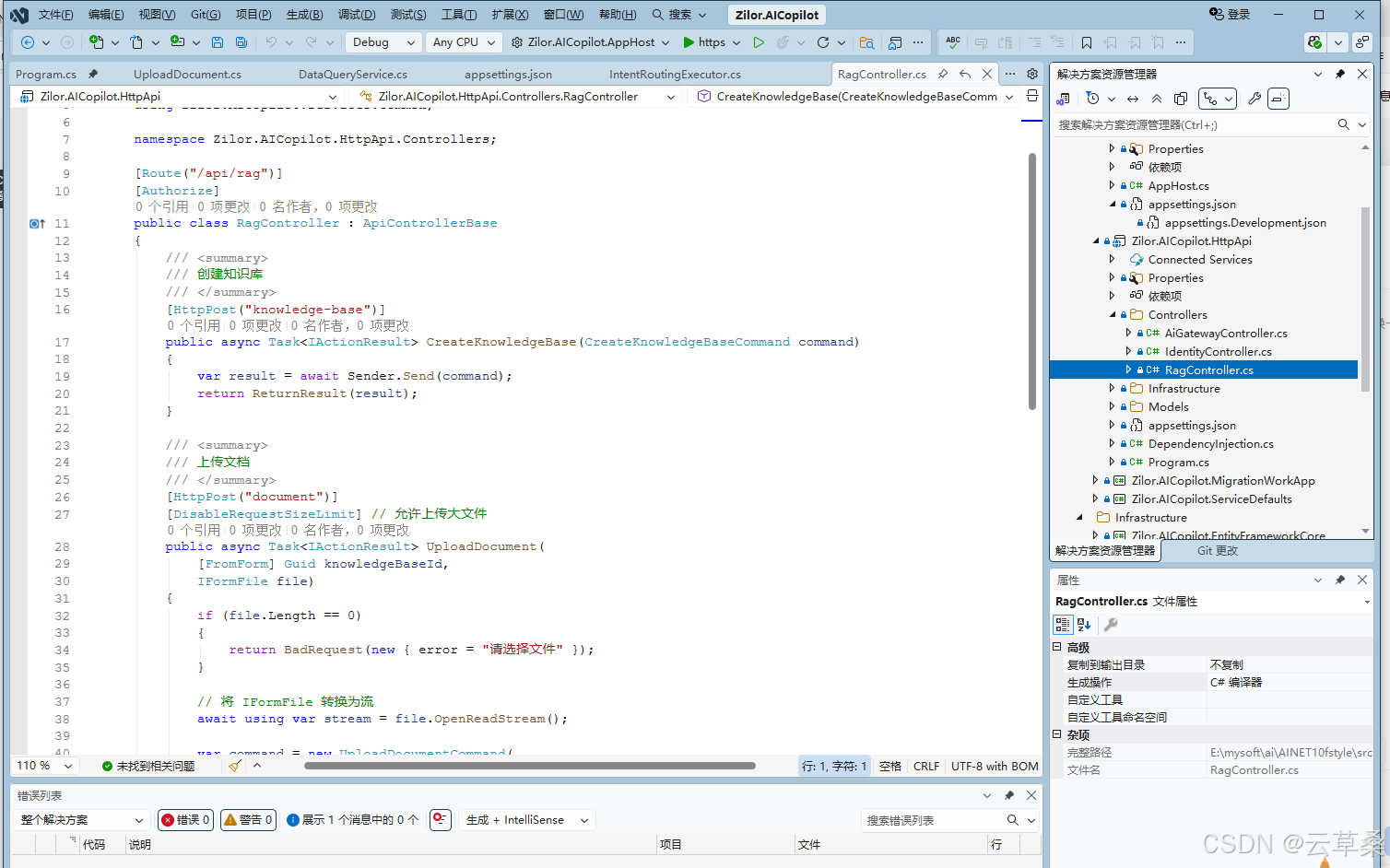Click the clear error list filter icon
The width and height of the screenshot is (1390, 868).
441,819
